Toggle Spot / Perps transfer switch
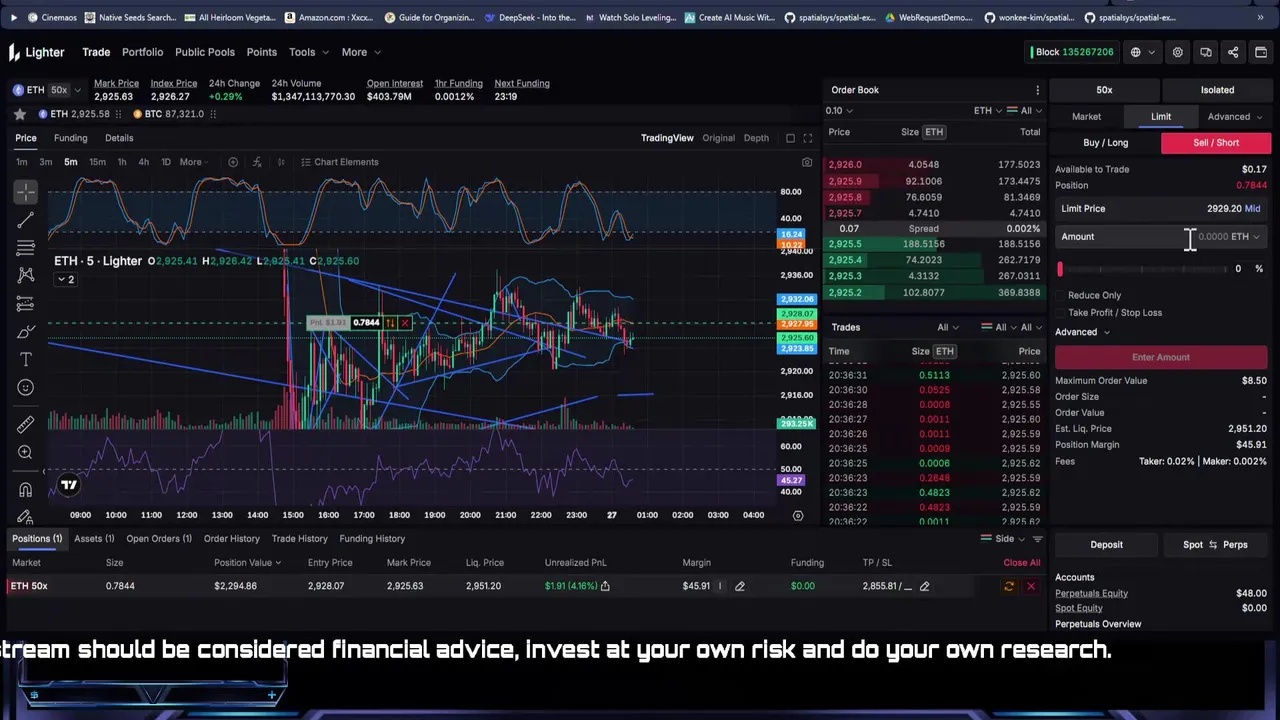Image resolution: width=1280 pixels, height=720 pixels. [x=1214, y=545]
